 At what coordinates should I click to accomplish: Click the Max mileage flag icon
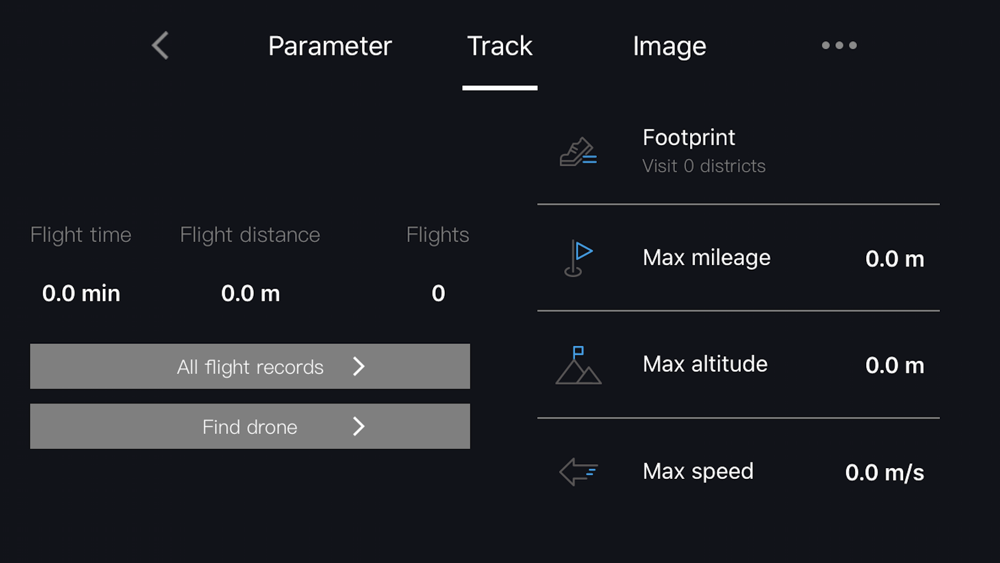pyautogui.click(x=578, y=258)
